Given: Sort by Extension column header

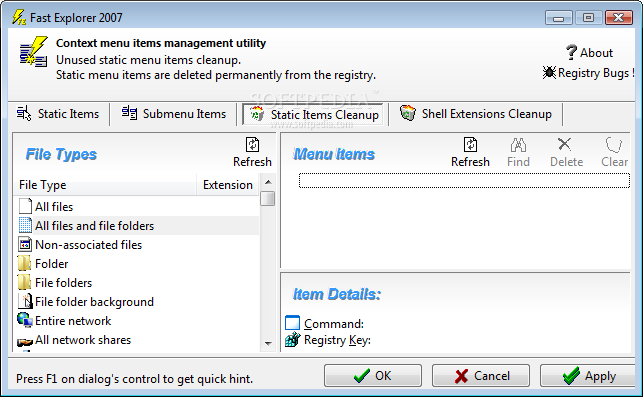Looking at the screenshot, I should point(228,185).
